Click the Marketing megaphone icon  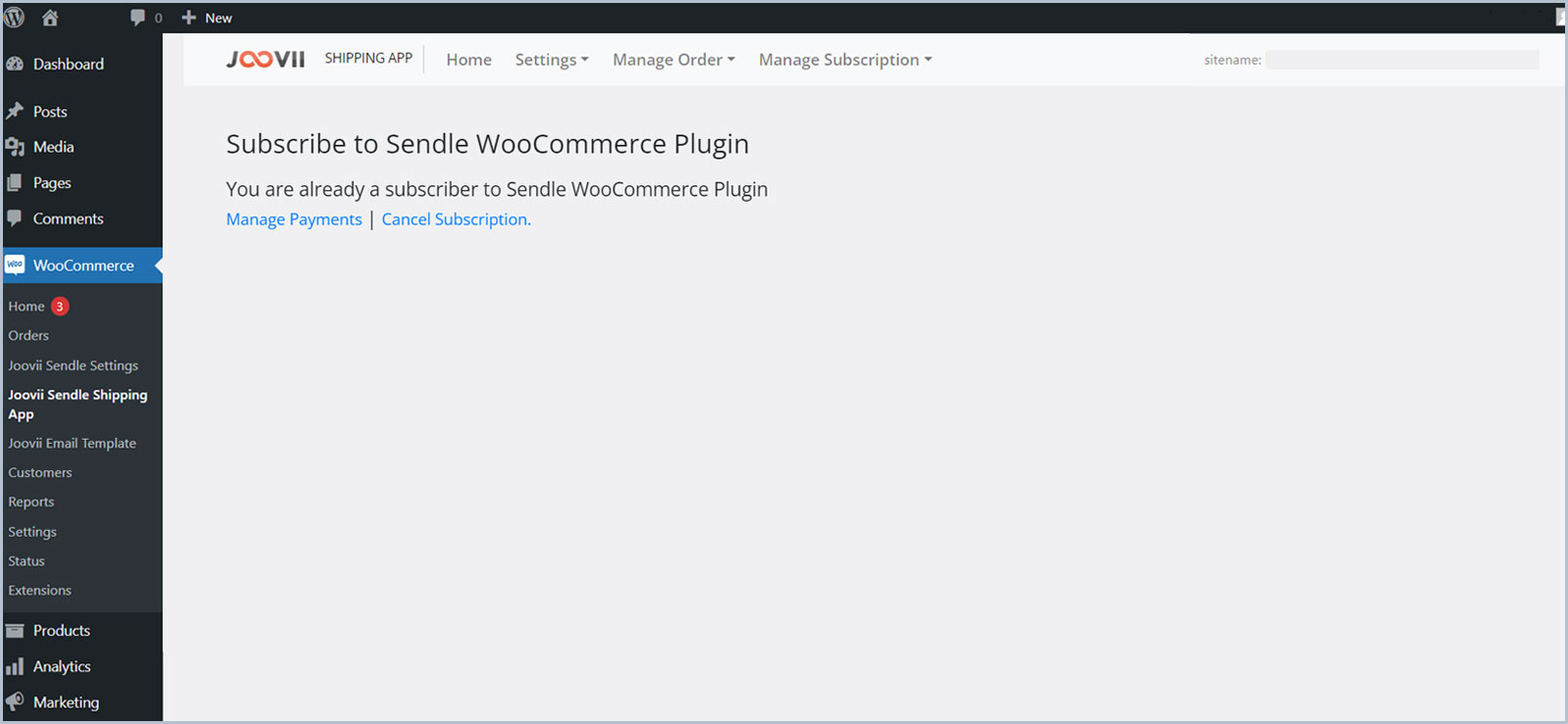click(x=15, y=702)
